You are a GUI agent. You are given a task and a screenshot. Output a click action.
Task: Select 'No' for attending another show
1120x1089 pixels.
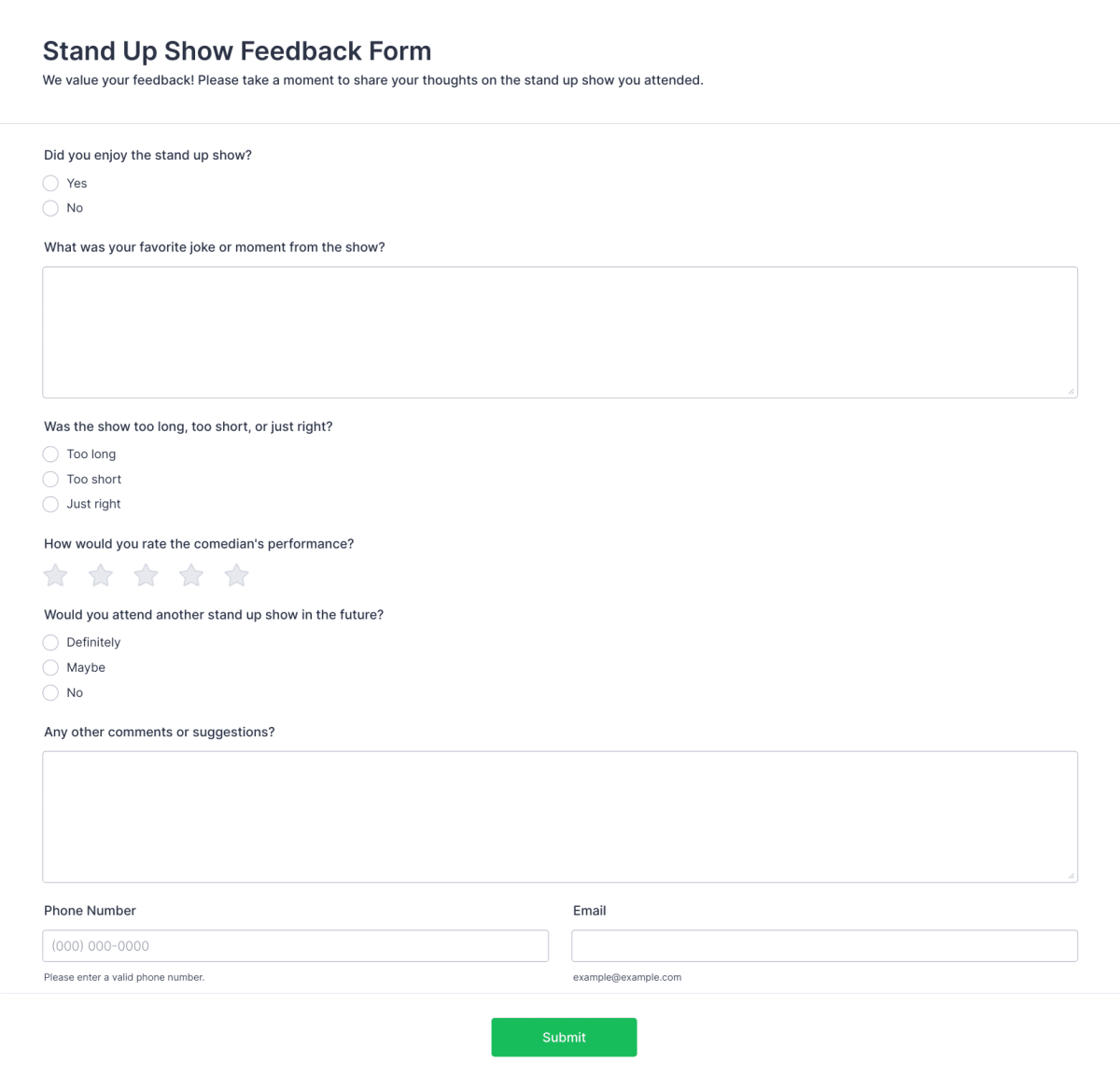pos(50,692)
